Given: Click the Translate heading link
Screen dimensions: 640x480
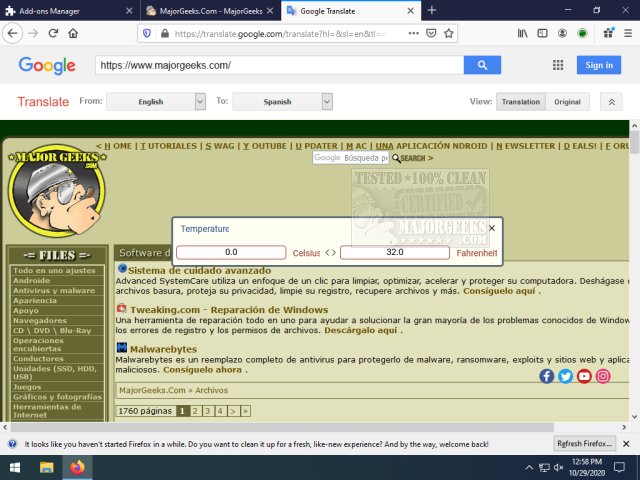Looking at the screenshot, I should click(43, 102).
